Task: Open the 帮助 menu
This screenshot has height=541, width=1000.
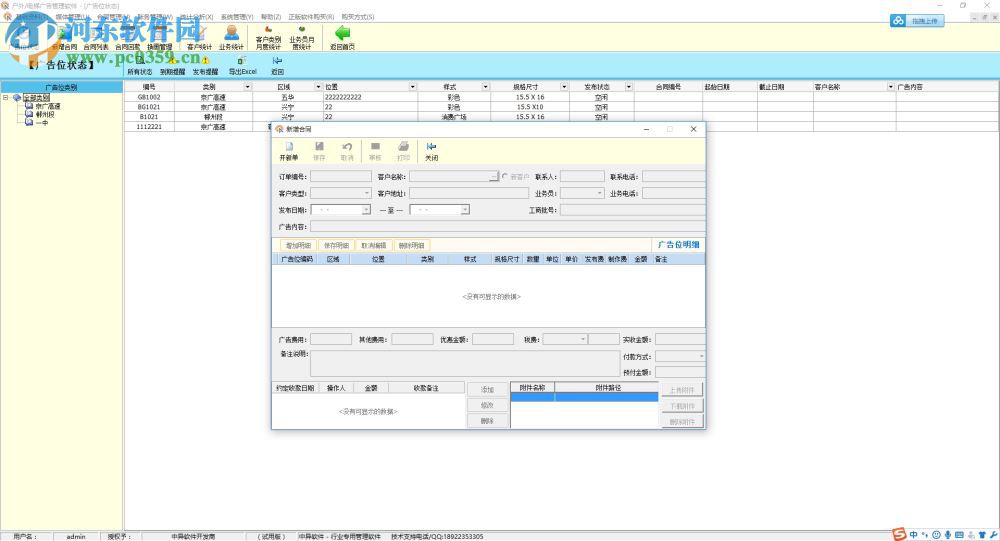Action: click(270, 17)
